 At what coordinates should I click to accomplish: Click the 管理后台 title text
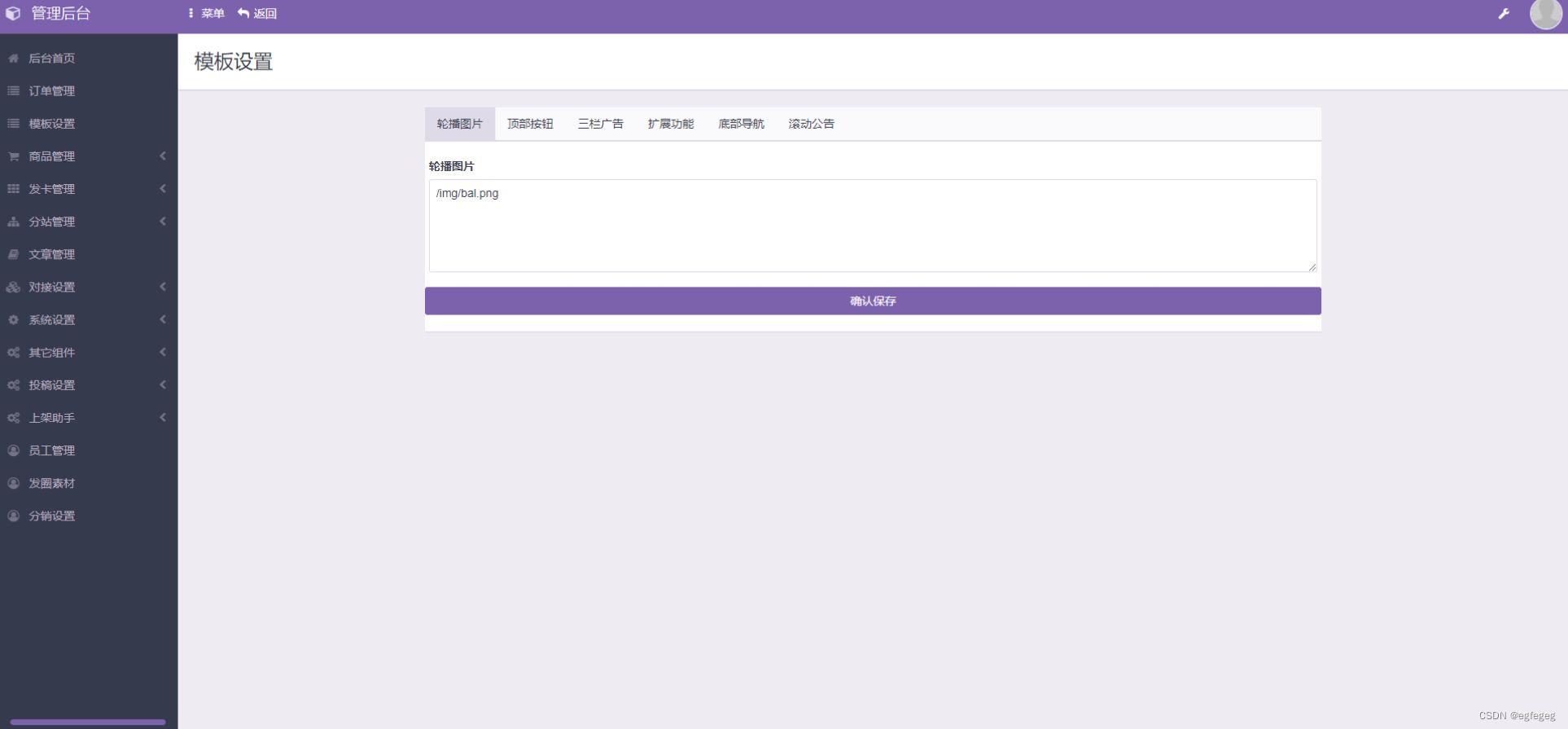pyautogui.click(x=61, y=13)
